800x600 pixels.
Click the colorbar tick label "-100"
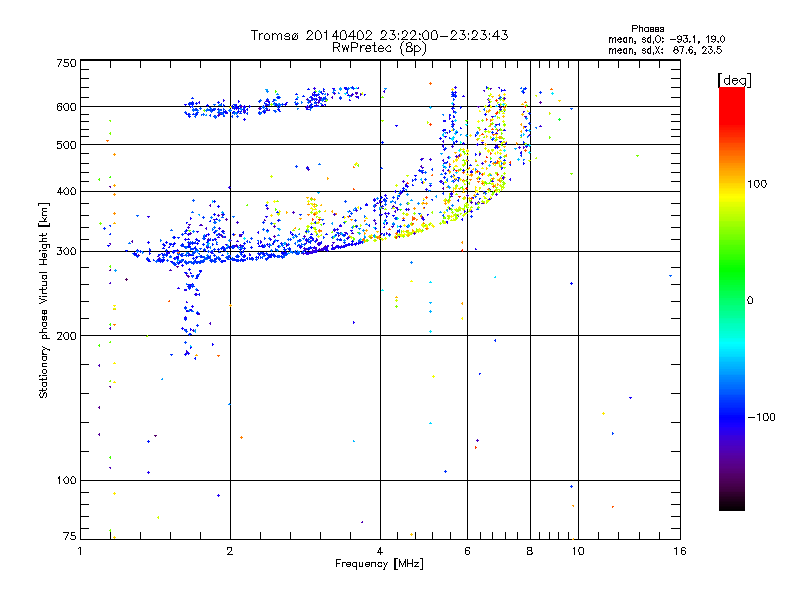[x=762, y=417]
